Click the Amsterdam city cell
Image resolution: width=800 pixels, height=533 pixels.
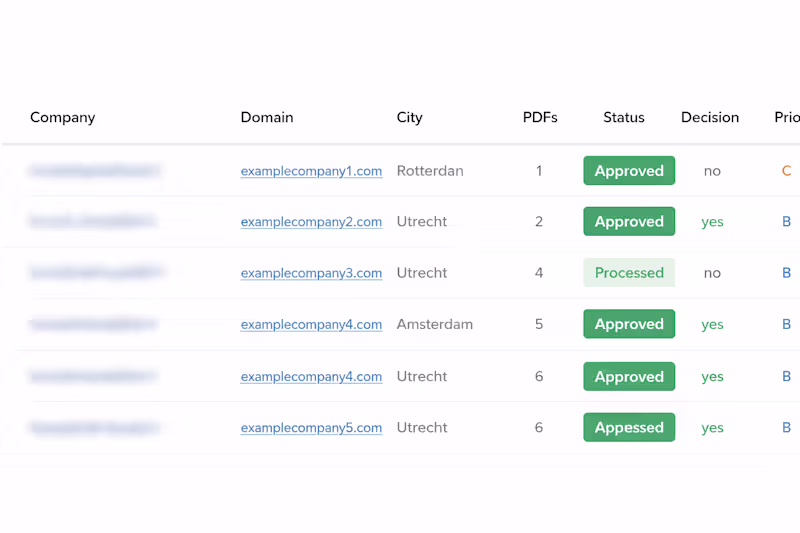coord(435,324)
